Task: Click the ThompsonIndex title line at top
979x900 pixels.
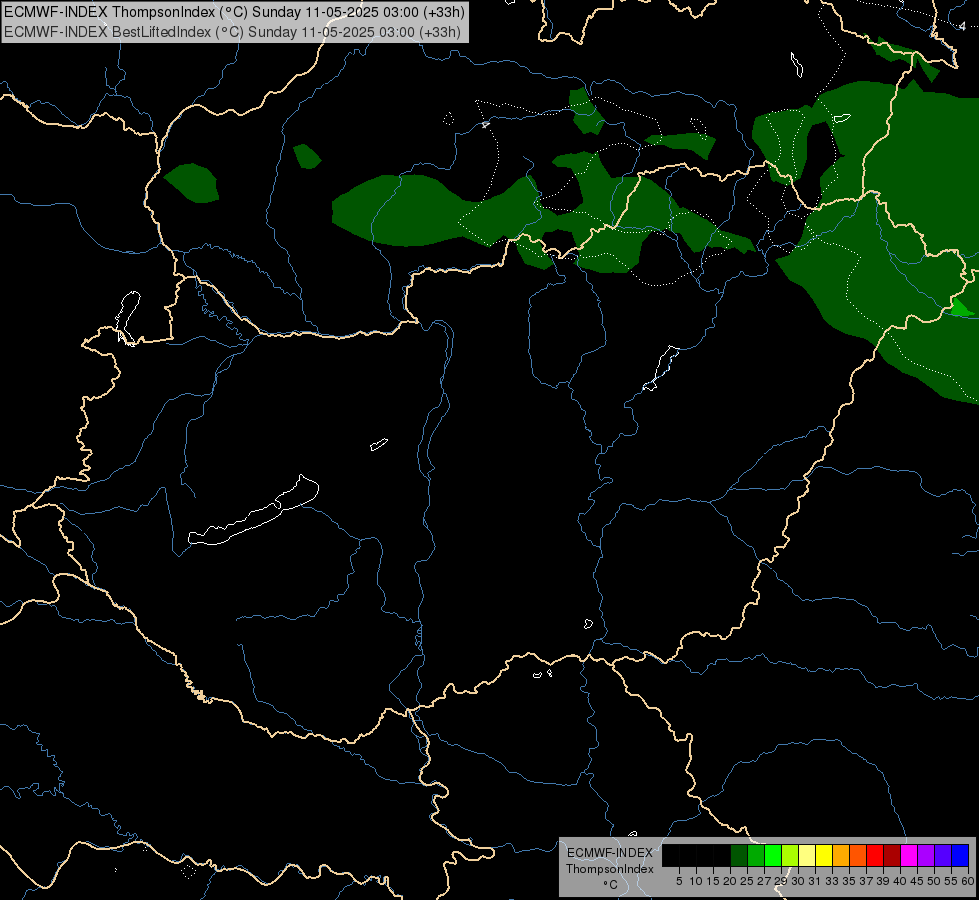Action: pyautogui.click(x=234, y=12)
